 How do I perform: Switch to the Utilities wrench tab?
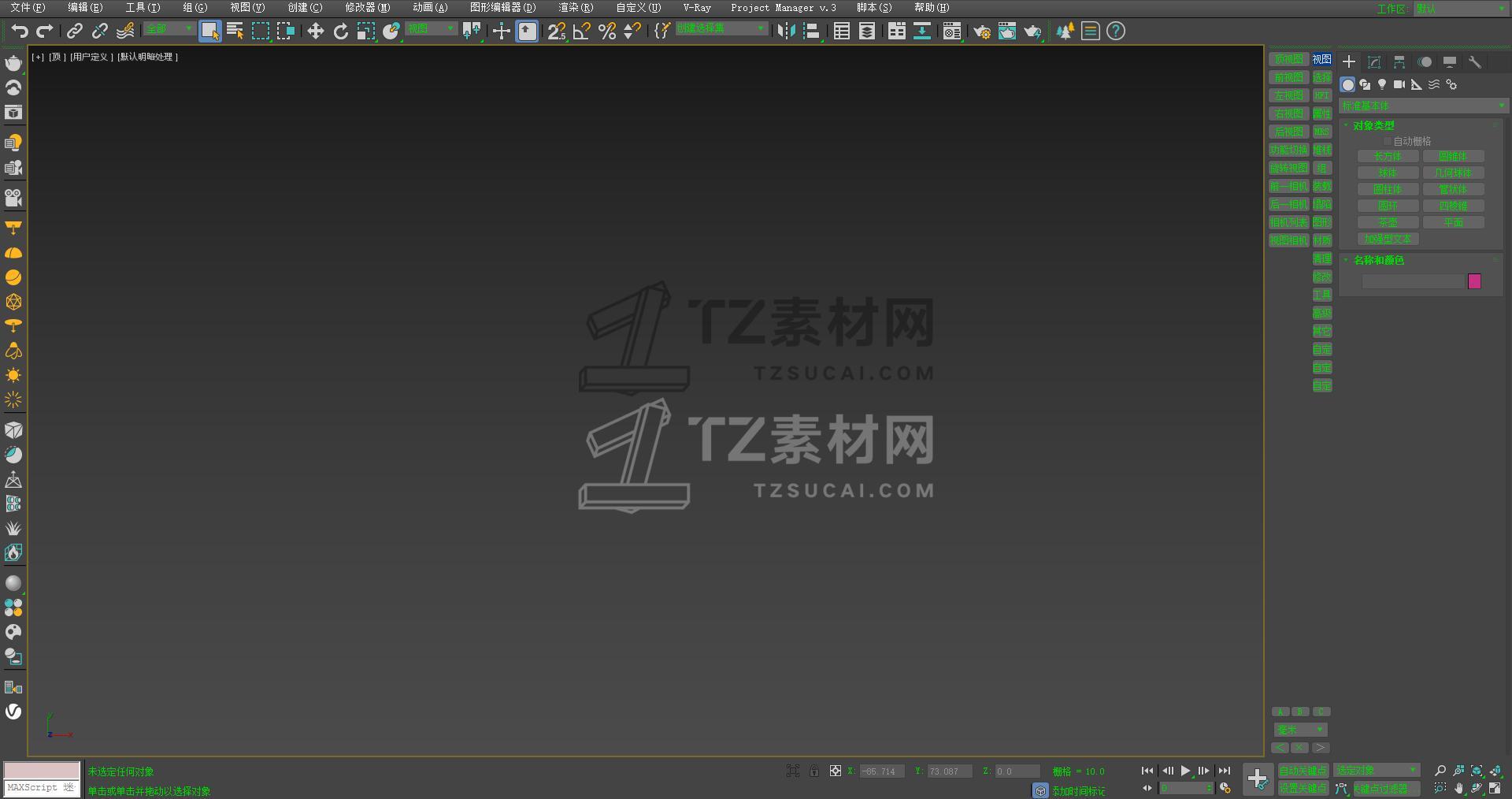tap(1475, 61)
